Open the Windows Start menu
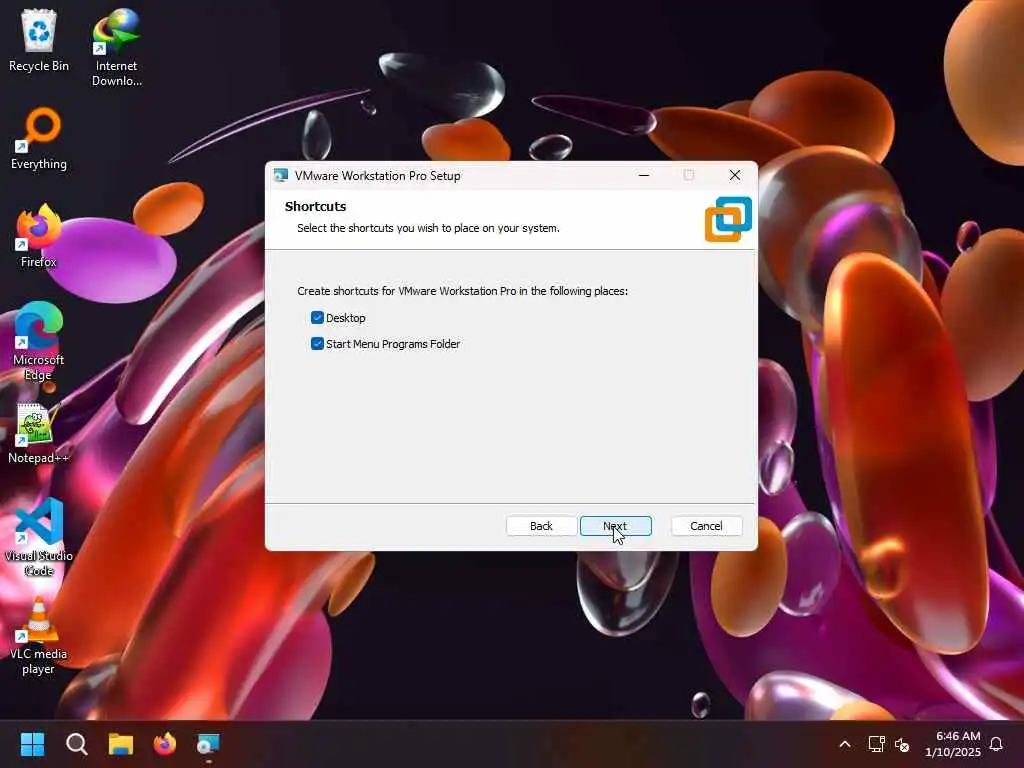 coord(32,744)
